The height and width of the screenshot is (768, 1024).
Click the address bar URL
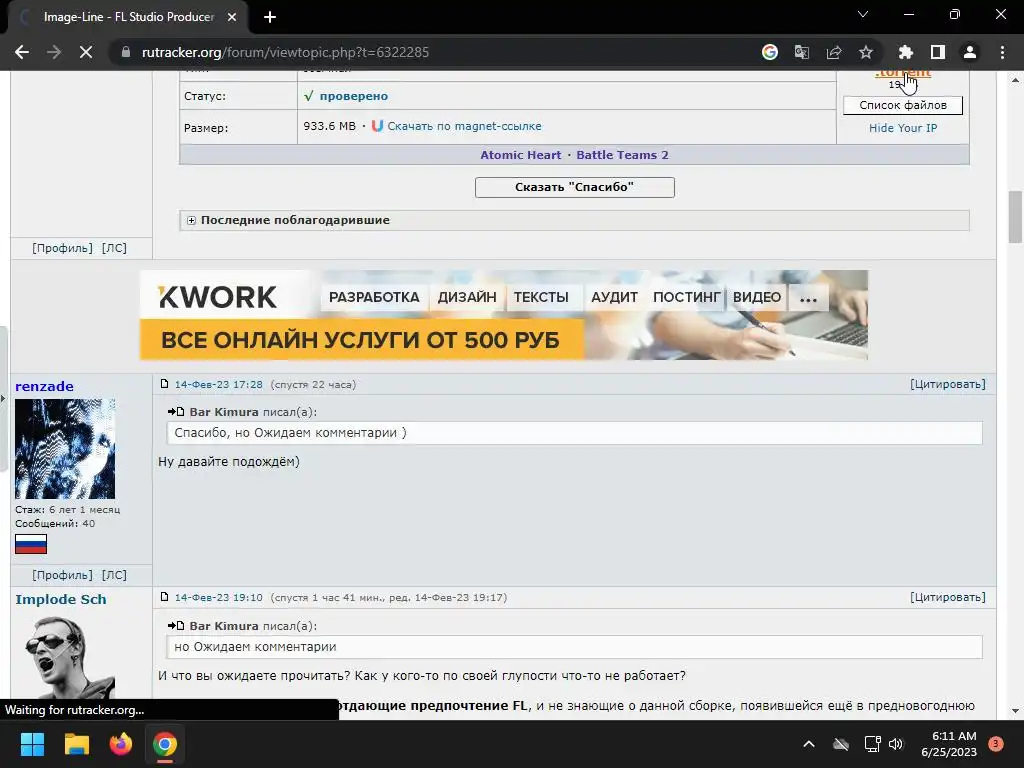tap(285, 52)
